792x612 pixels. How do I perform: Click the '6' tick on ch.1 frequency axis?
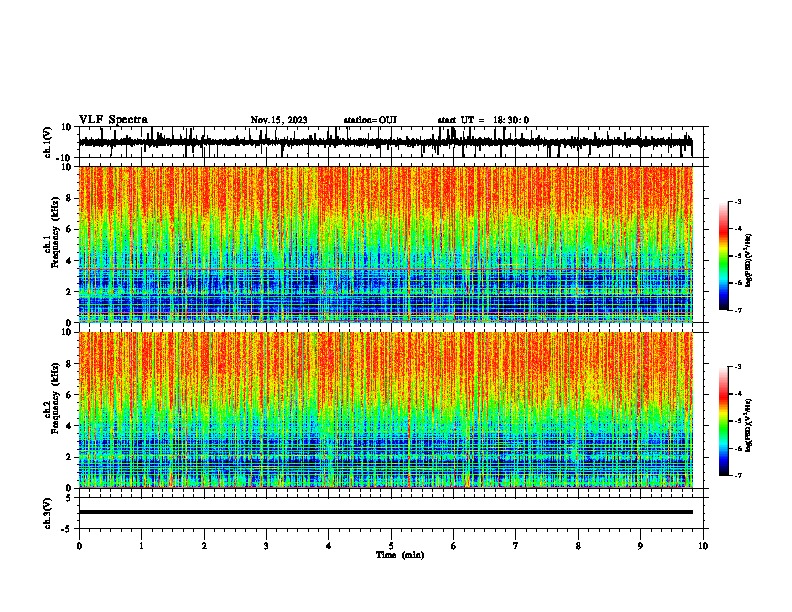pyautogui.click(x=69, y=229)
